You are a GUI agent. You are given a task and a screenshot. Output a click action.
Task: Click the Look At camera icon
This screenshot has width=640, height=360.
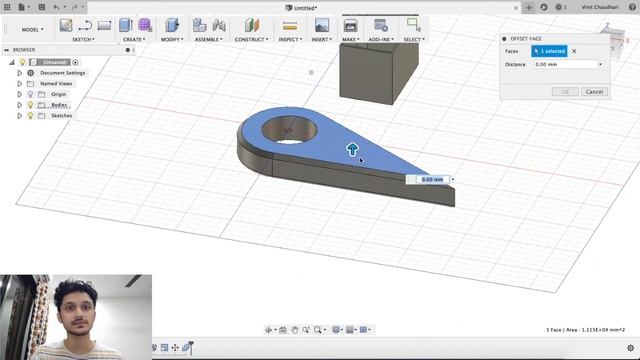point(282,330)
